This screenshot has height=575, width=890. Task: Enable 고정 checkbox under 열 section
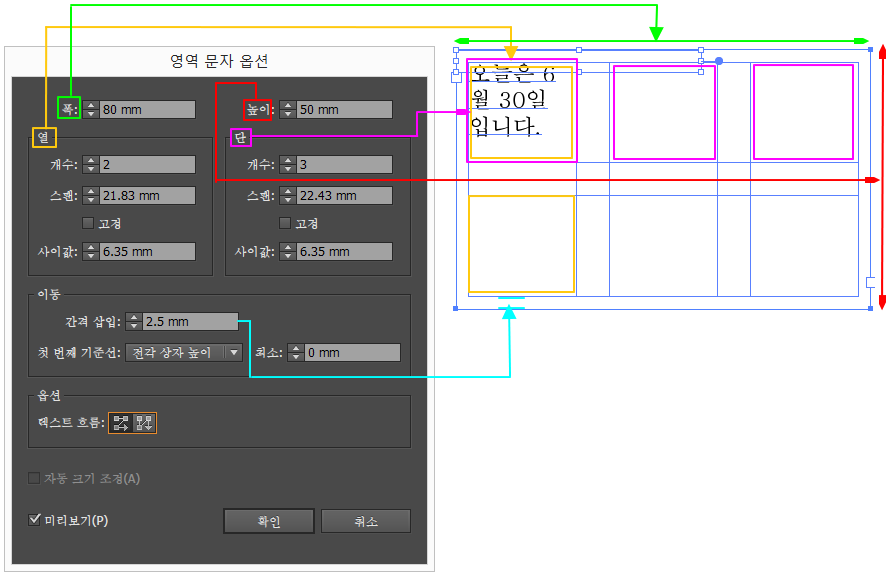pyautogui.click(x=88, y=223)
